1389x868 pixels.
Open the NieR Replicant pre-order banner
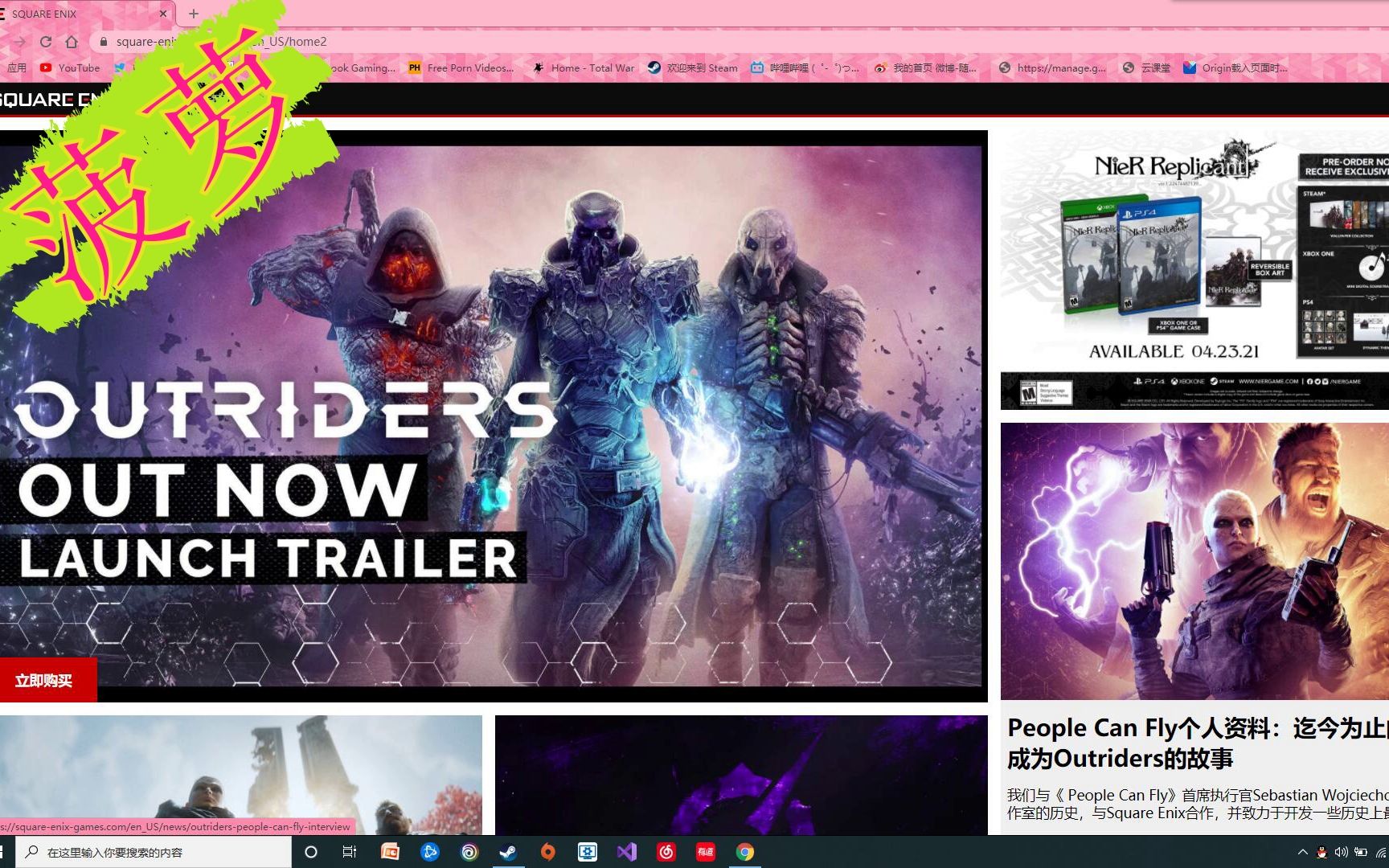(x=1194, y=270)
